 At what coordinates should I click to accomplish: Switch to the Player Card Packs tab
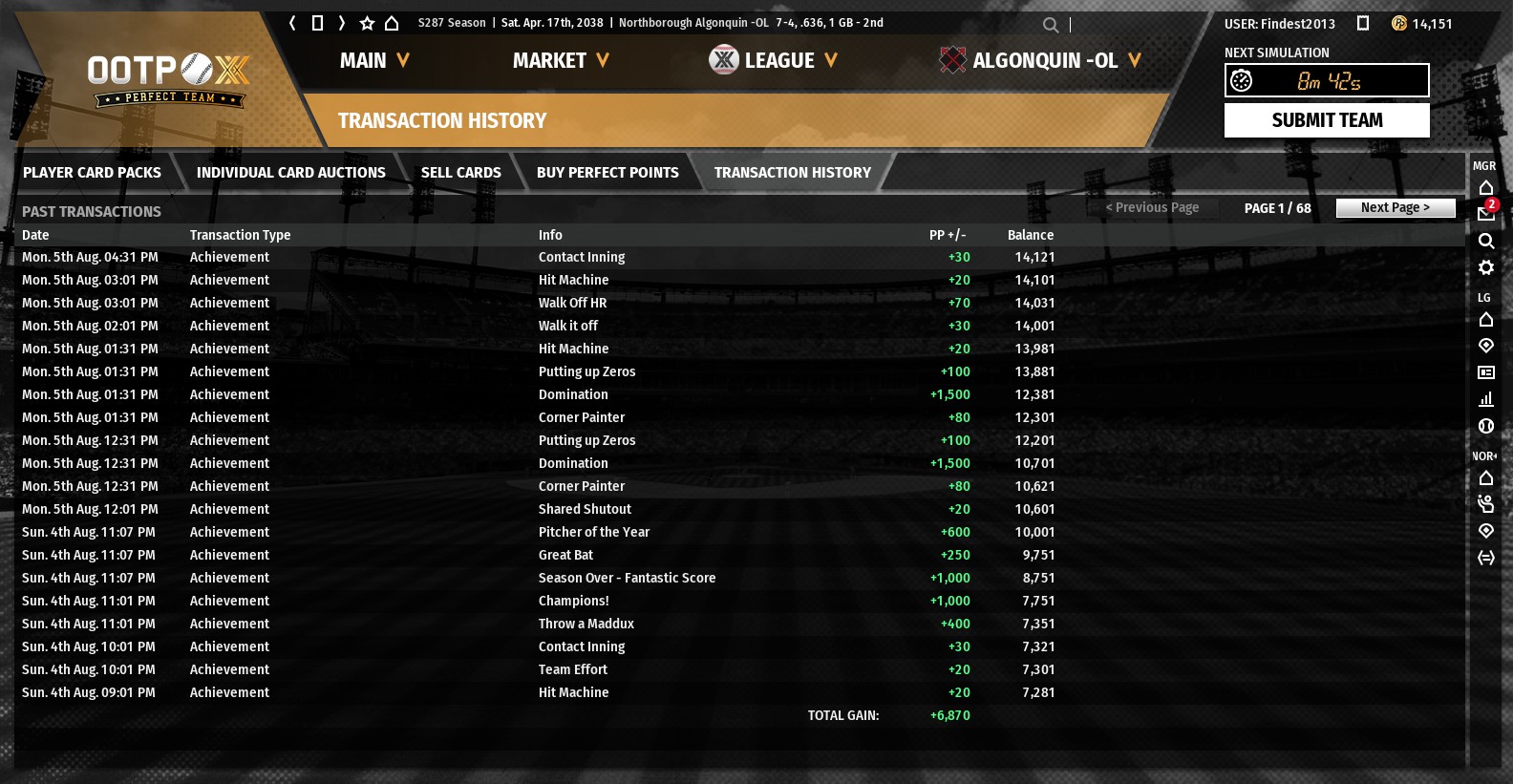point(92,173)
